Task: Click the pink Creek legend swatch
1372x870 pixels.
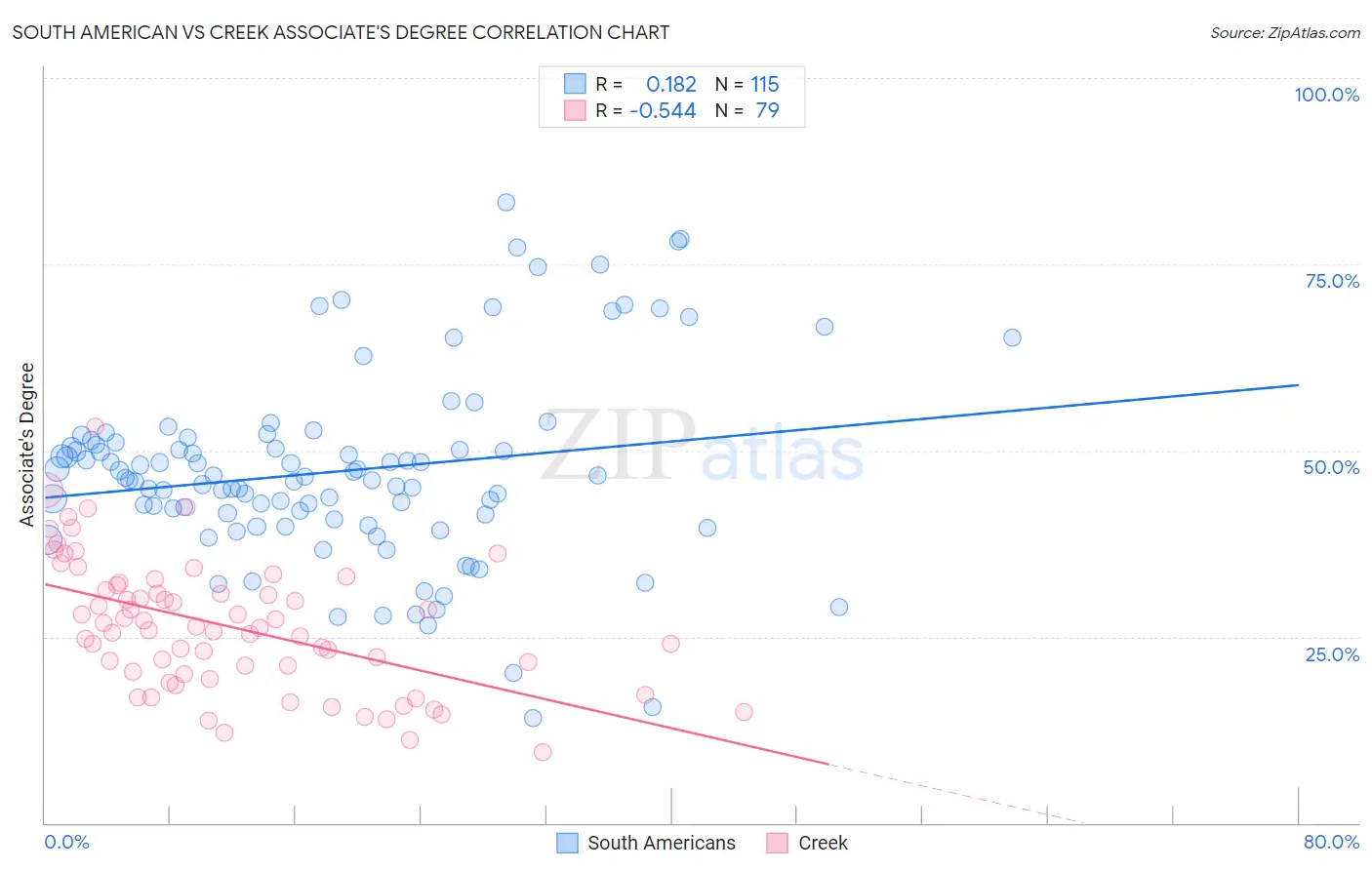Action: click(x=778, y=843)
